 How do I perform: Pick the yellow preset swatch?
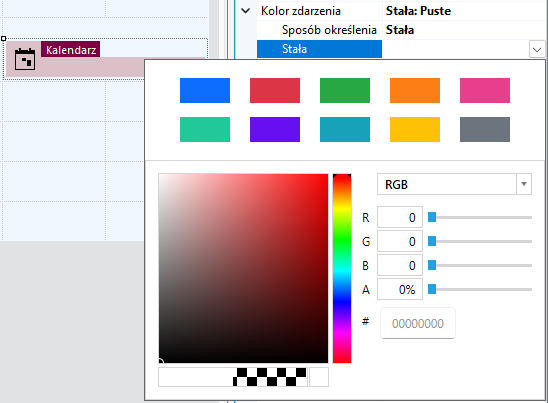pyautogui.click(x=415, y=129)
